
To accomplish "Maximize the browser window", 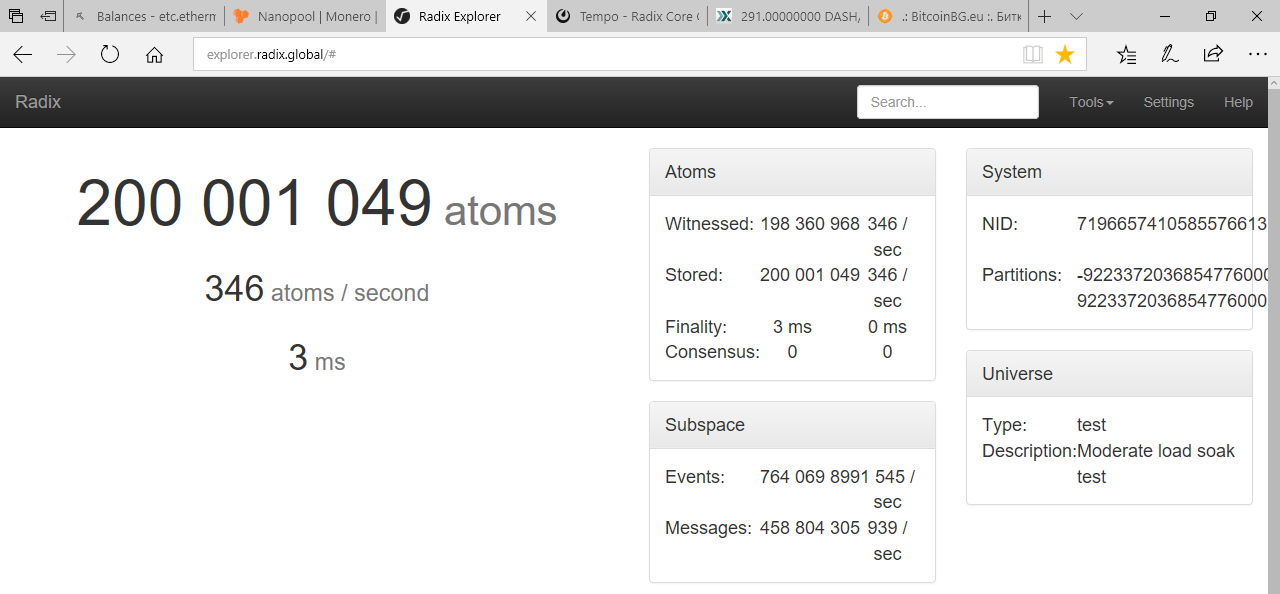I will 1211,16.
